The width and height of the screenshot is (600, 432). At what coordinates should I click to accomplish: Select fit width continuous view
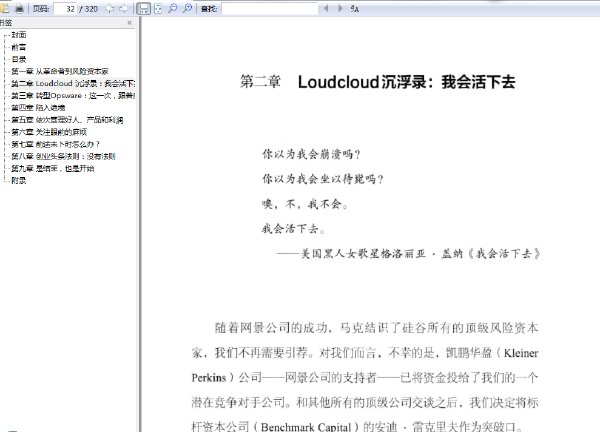tap(143, 8)
